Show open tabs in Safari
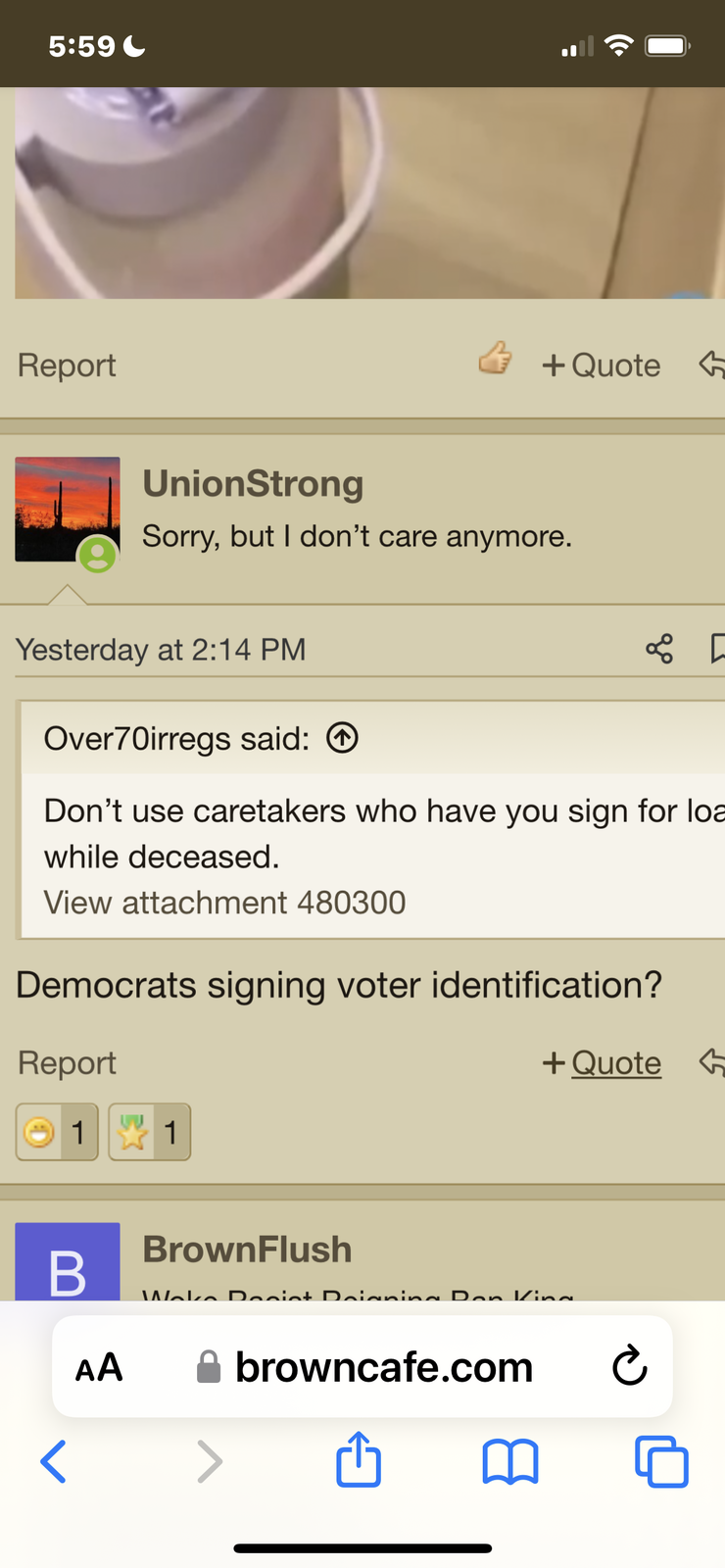725x1568 pixels. tap(662, 1462)
